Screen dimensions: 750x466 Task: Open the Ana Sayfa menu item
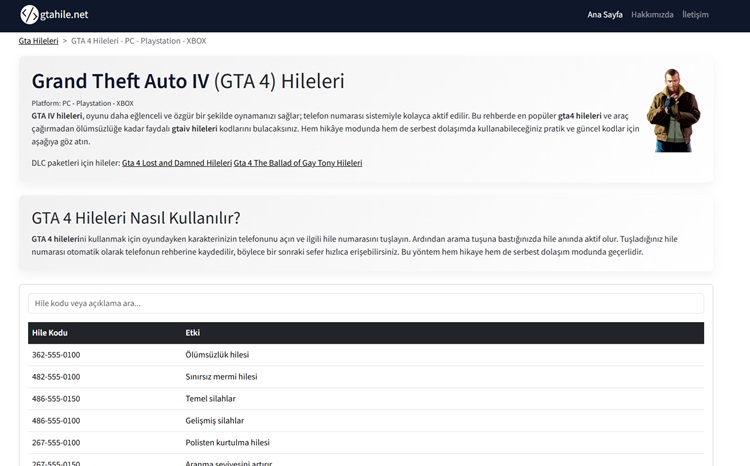coord(604,15)
